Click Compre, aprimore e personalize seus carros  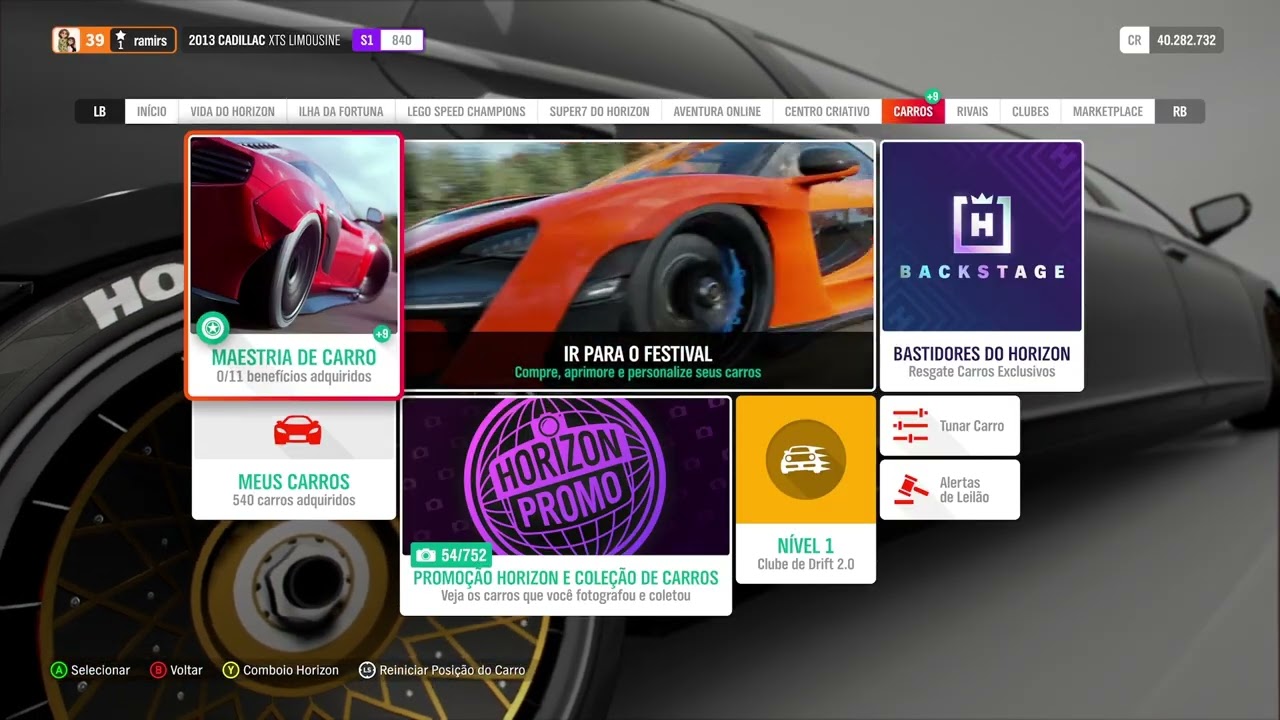(x=638, y=372)
